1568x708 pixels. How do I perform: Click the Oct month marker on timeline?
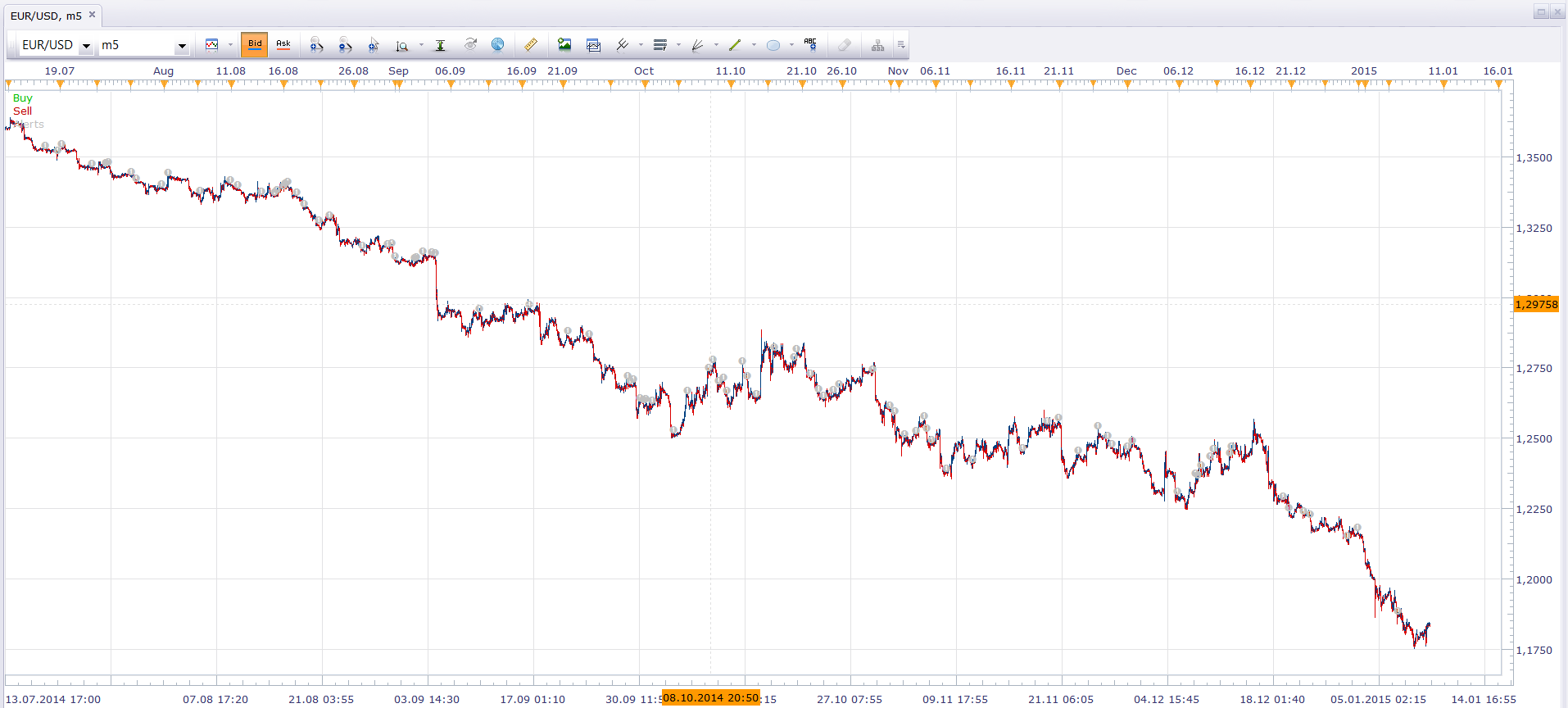point(644,70)
